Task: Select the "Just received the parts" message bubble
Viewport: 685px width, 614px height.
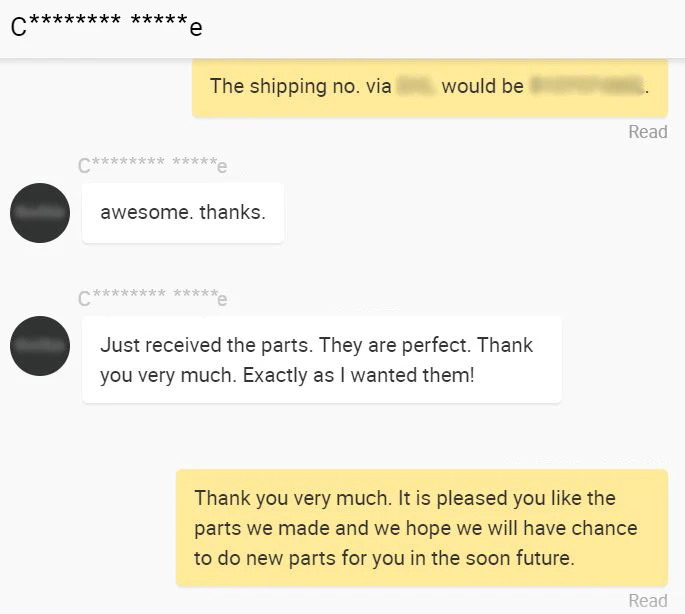Action: [x=321, y=360]
